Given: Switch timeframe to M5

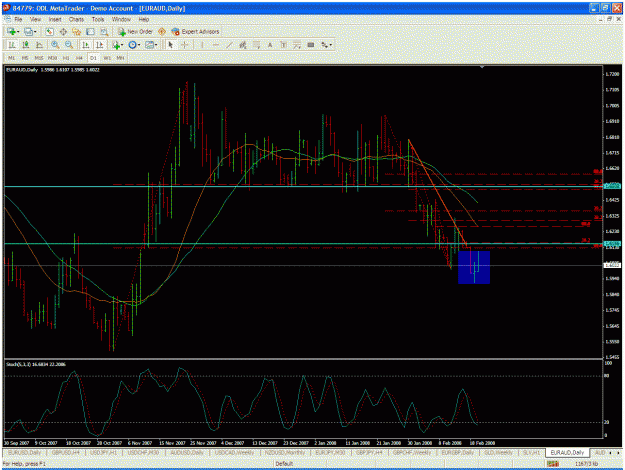Looking at the screenshot, I should [25, 58].
